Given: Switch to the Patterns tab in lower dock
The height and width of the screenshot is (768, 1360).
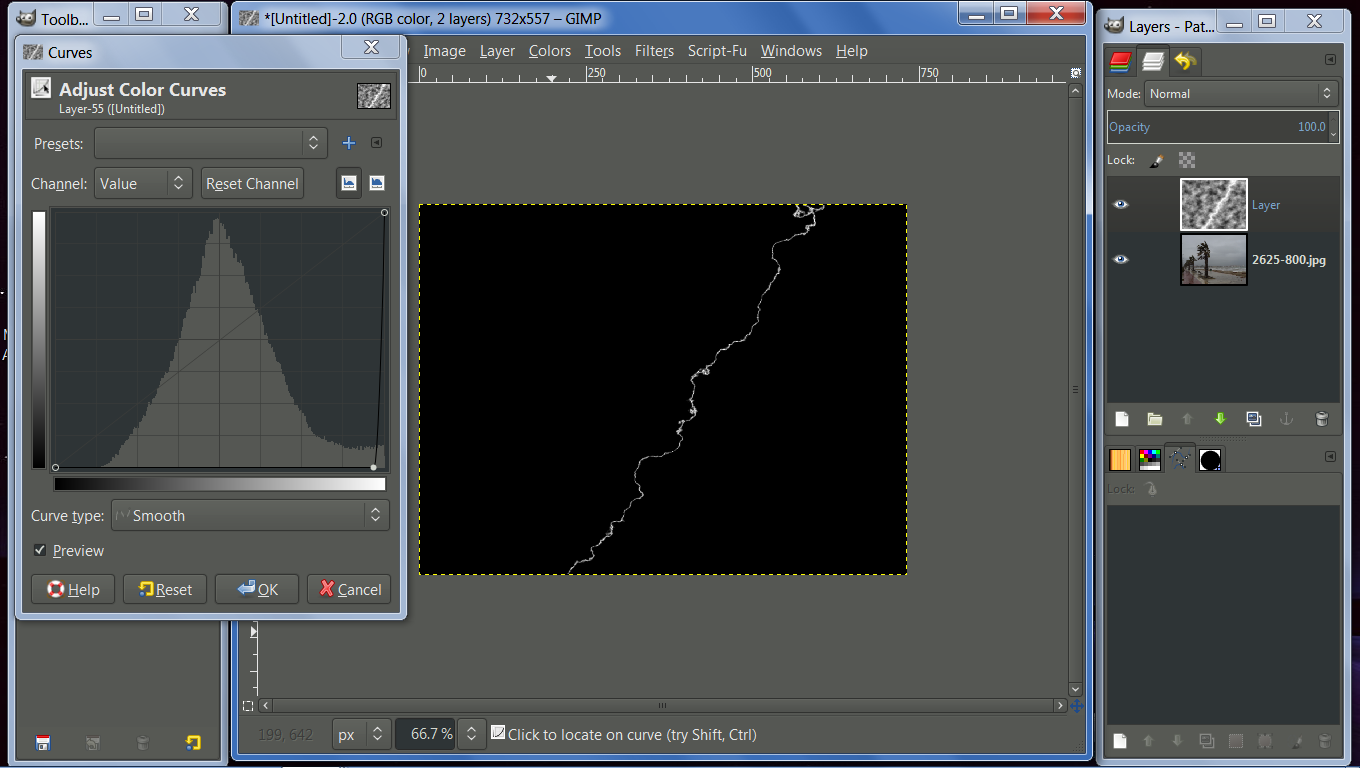Looking at the screenshot, I should click(x=1120, y=460).
